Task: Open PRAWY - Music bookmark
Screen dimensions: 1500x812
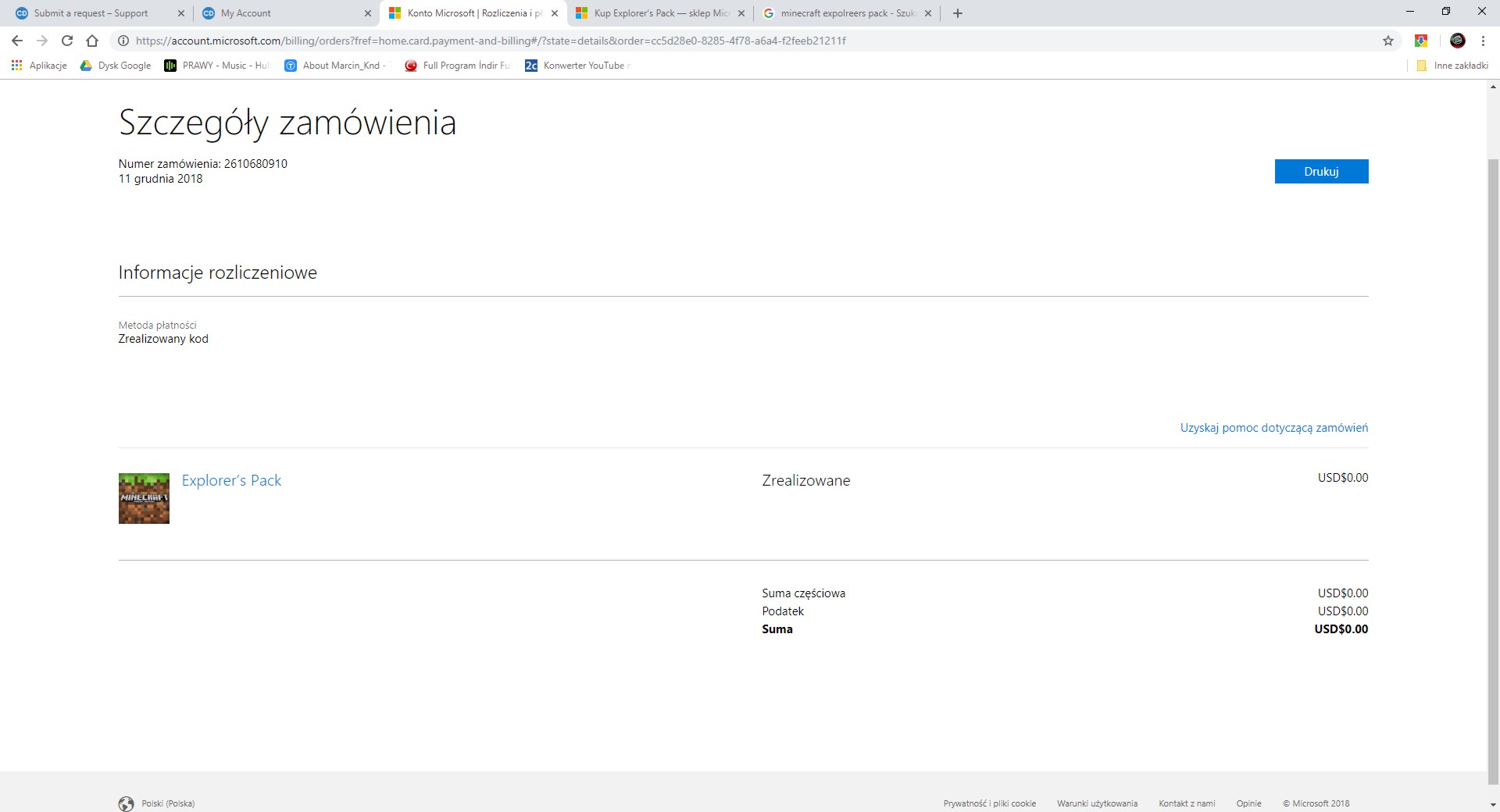Action: (x=216, y=66)
